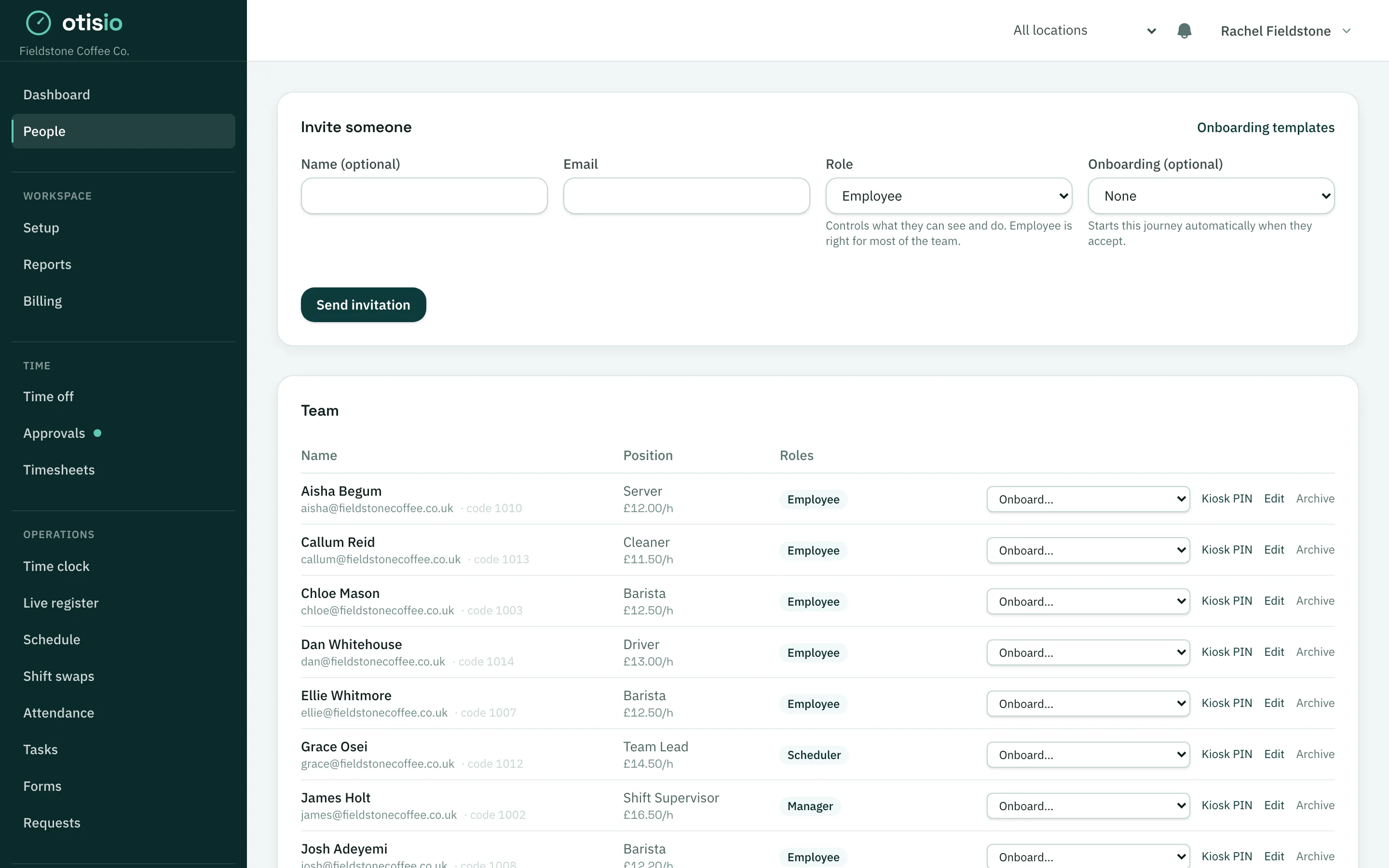The width and height of the screenshot is (1389, 868).
Task: Open the notifications bell
Action: click(1184, 30)
